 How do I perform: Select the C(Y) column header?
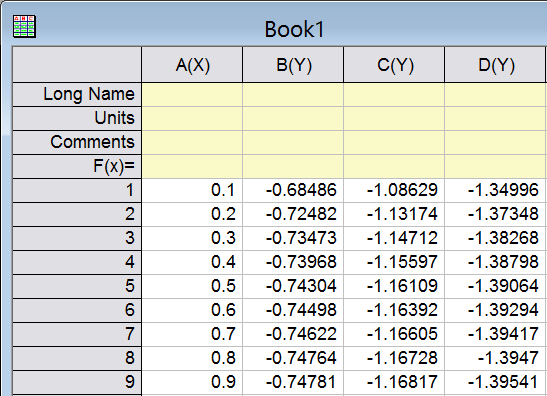[395, 65]
